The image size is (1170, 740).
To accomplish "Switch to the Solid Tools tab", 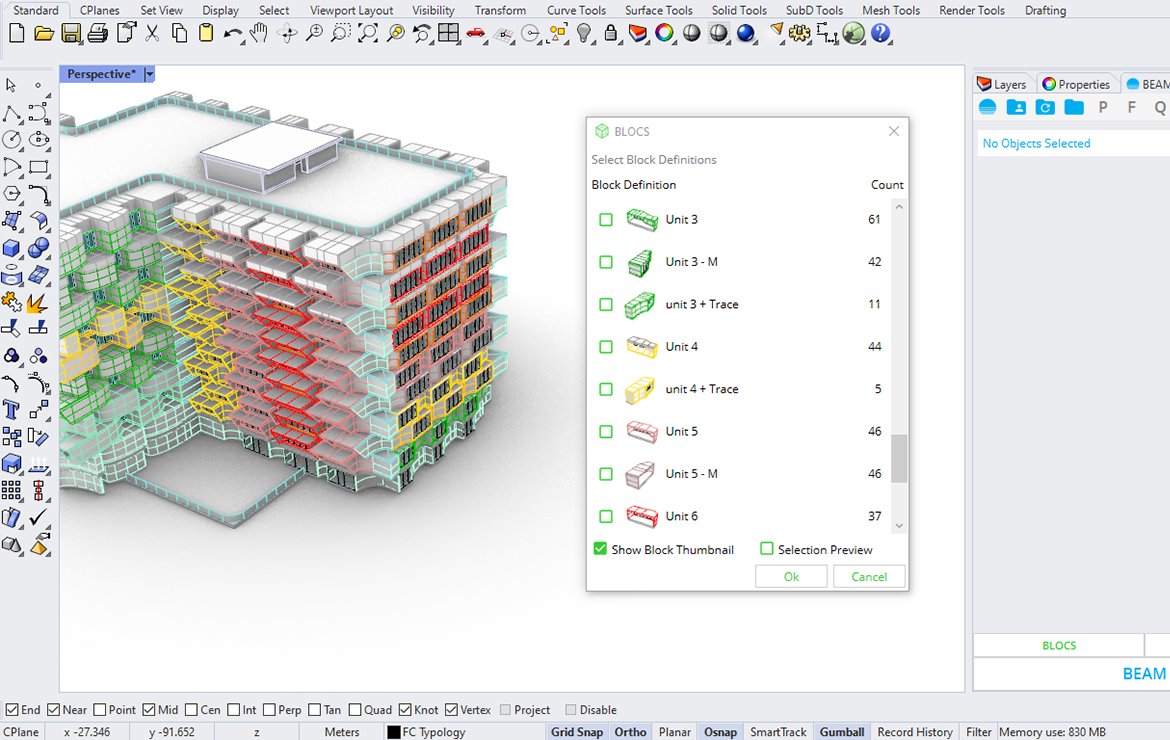I will [x=739, y=10].
